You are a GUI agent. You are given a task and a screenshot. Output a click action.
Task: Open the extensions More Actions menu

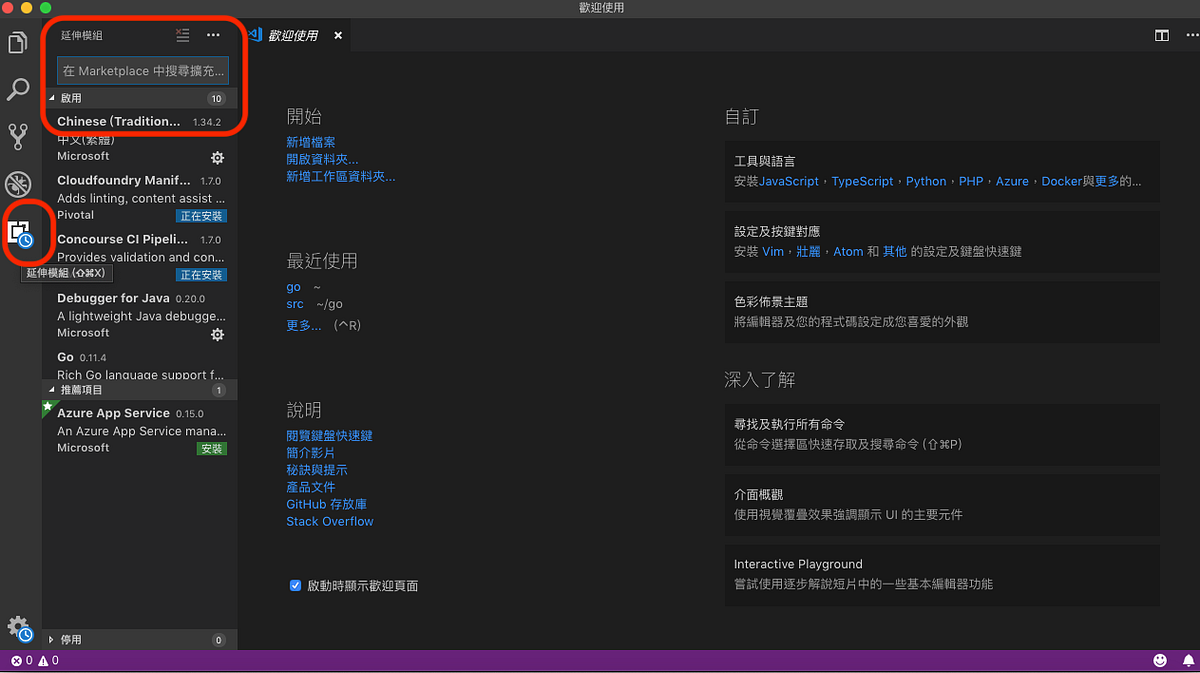(x=213, y=35)
